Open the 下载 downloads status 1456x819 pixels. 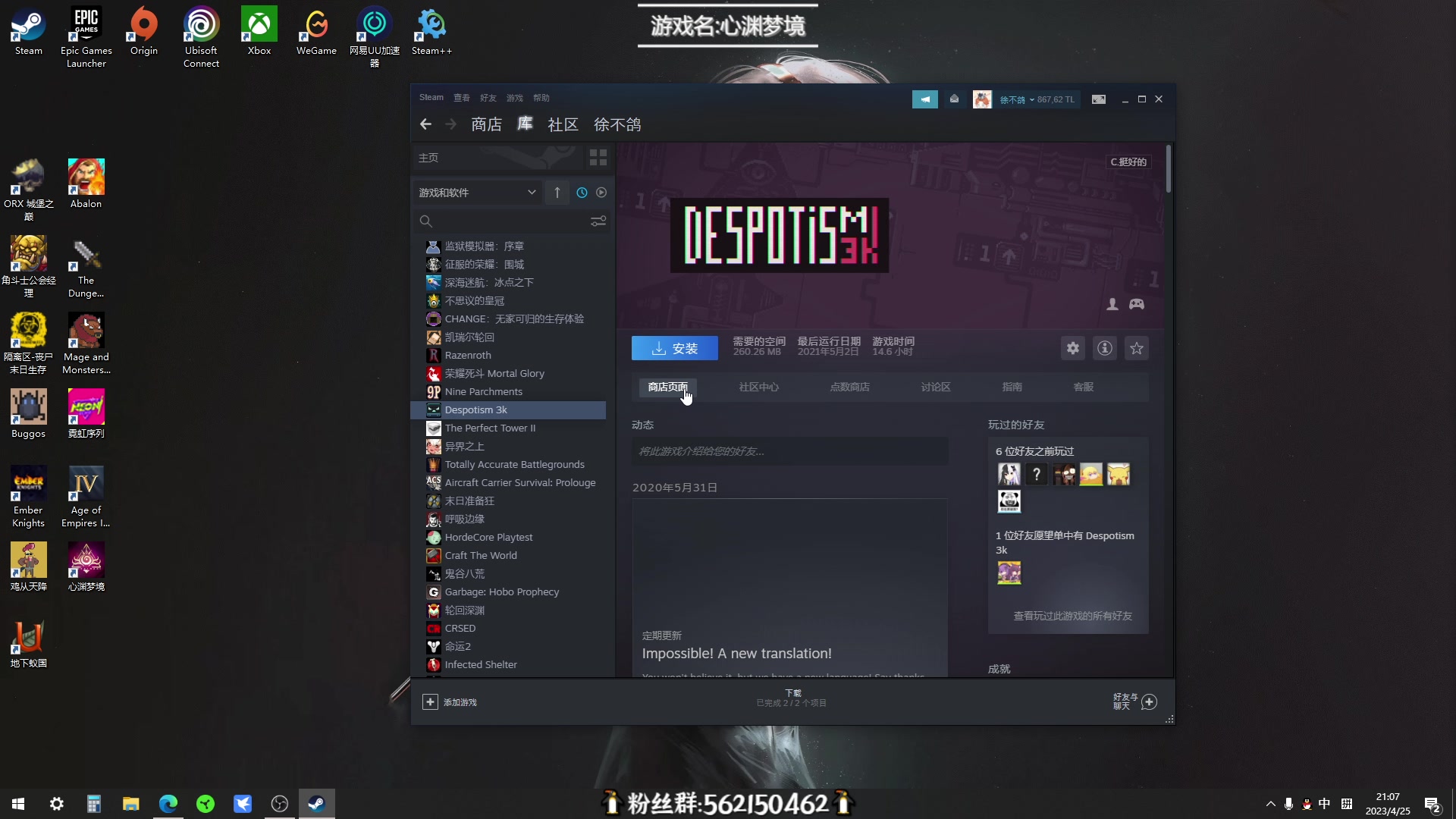coord(792,698)
